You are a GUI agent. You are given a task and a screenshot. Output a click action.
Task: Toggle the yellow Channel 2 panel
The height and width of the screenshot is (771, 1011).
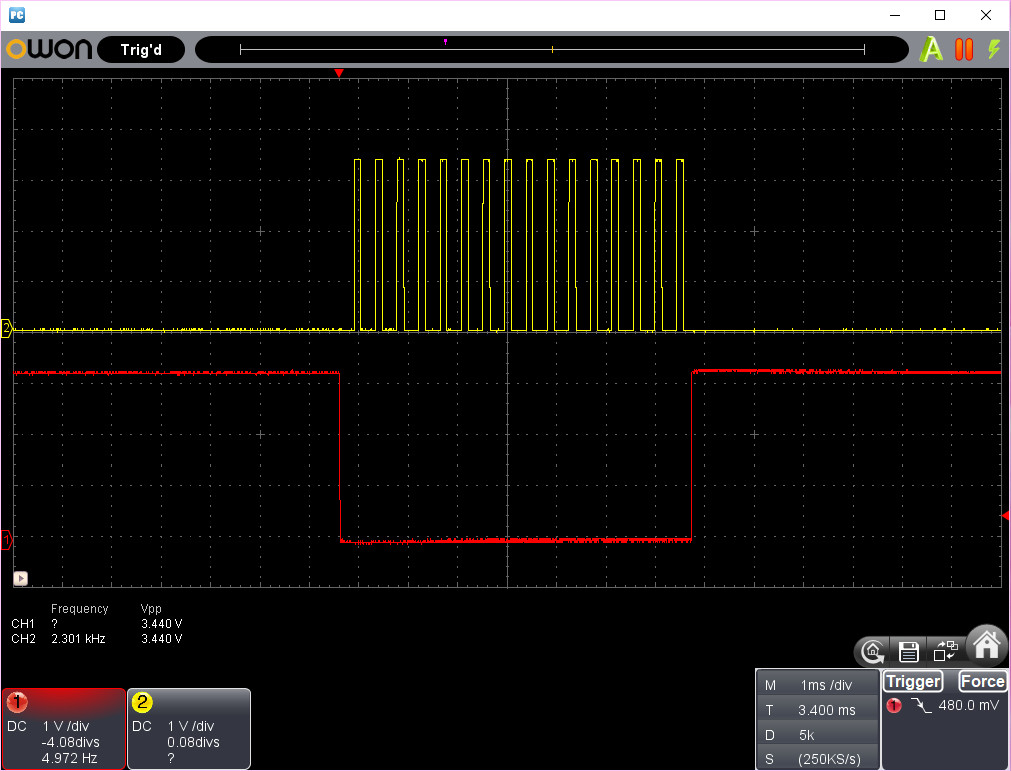click(x=189, y=729)
